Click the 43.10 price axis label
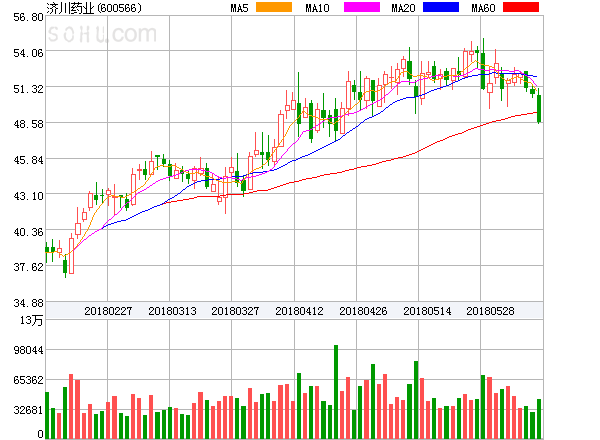 point(28,196)
